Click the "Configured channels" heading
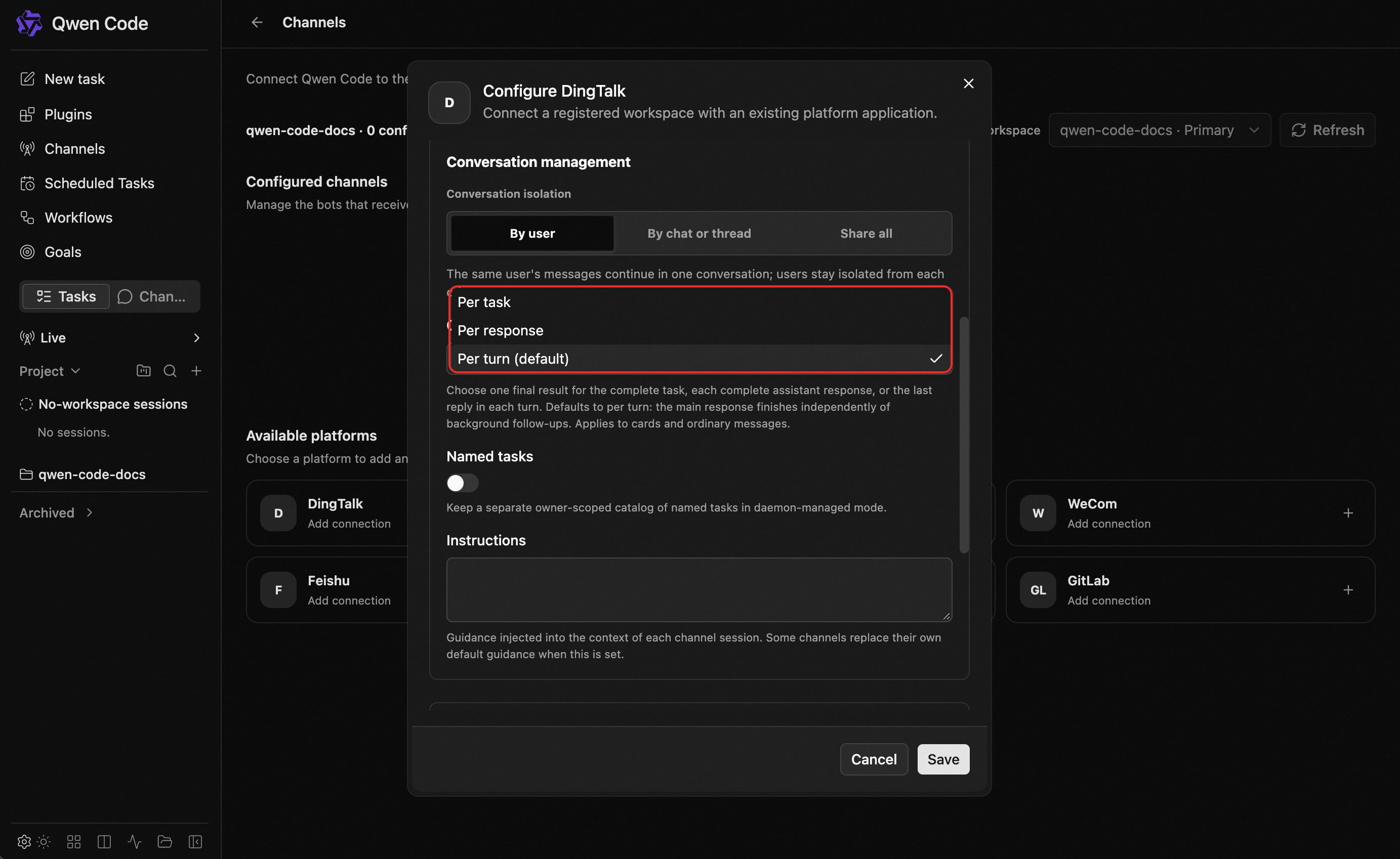This screenshot has width=1400, height=859. click(317, 182)
